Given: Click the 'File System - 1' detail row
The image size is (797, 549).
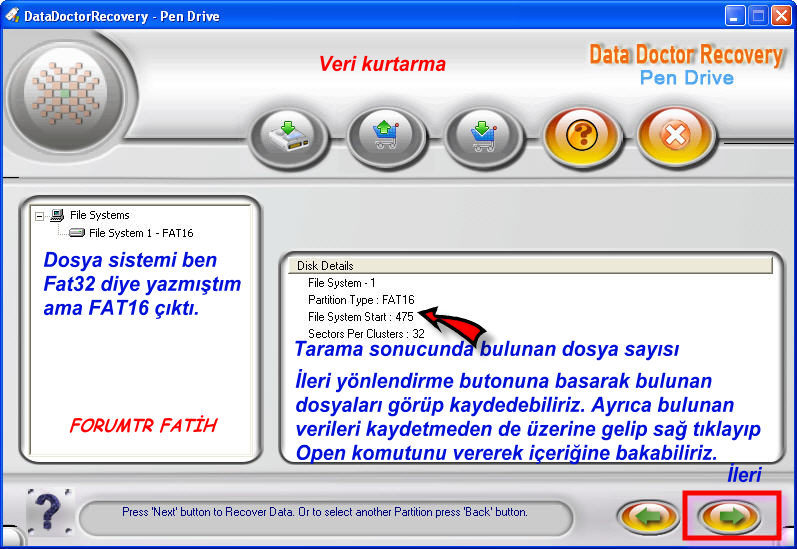Looking at the screenshot, I should pos(342,283).
